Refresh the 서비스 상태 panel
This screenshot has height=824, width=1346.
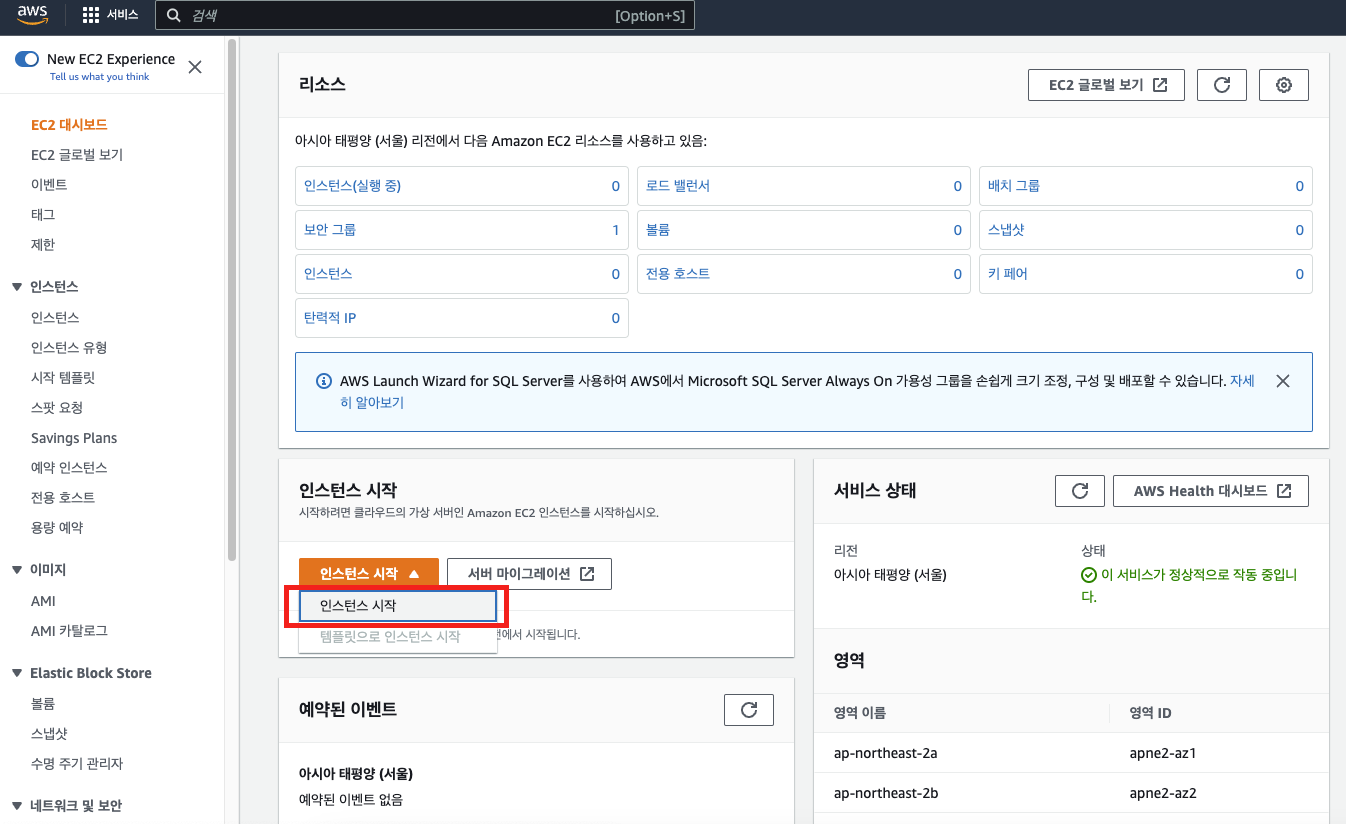(1080, 491)
